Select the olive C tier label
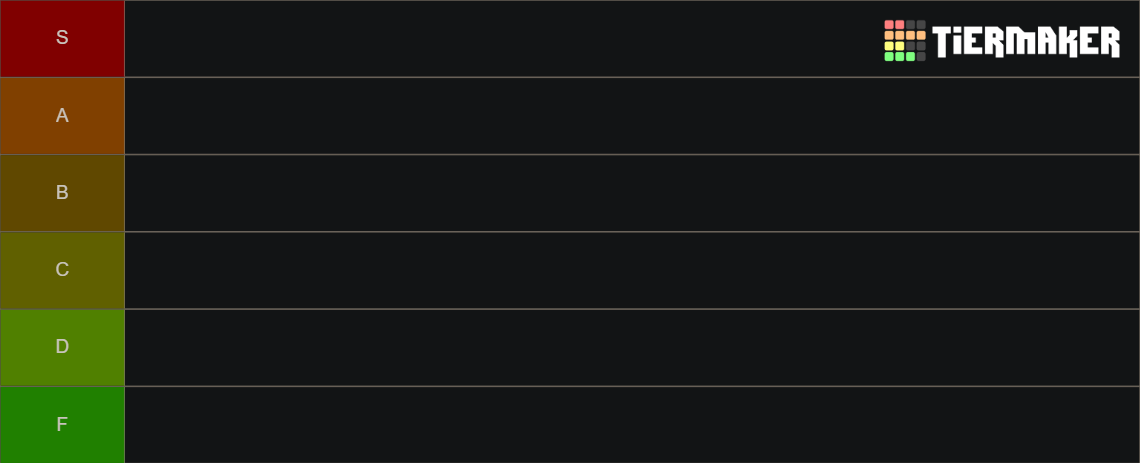Viewport: 1140px width, 463px height. pyautogui.click(x=62, y=270)
